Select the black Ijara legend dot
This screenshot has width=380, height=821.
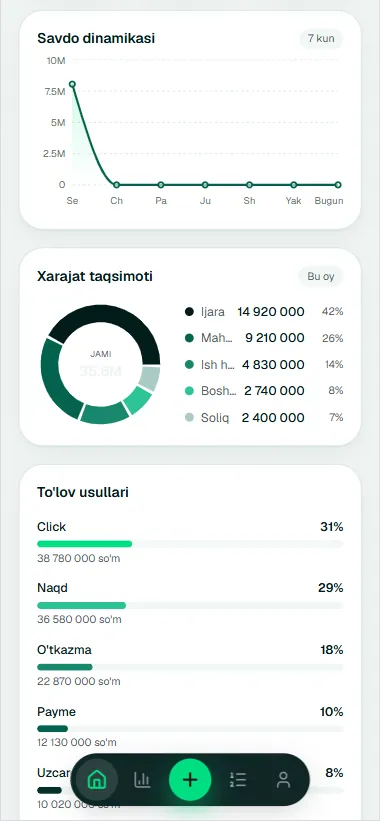189,312
